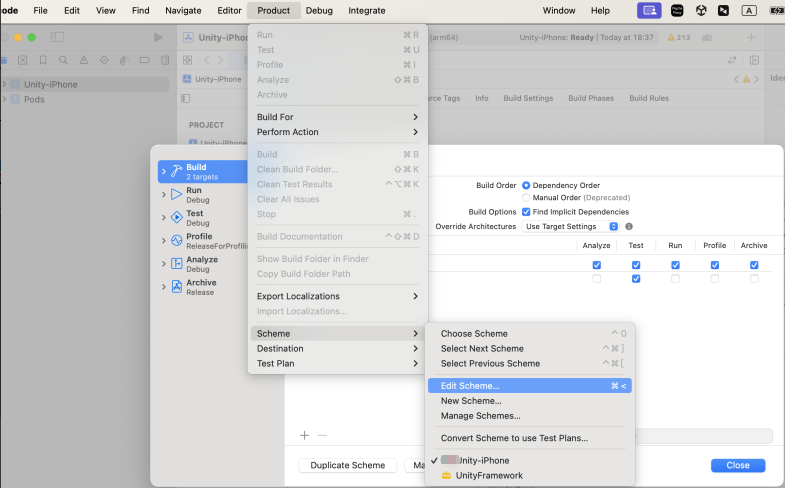Click the Profile action icon in scheme list

(177, 241)
